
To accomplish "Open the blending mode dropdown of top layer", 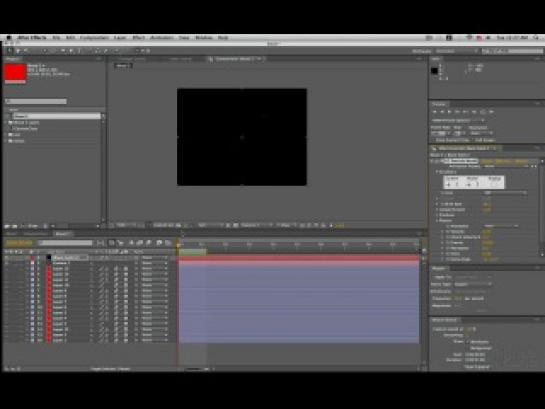I will 154,258.
